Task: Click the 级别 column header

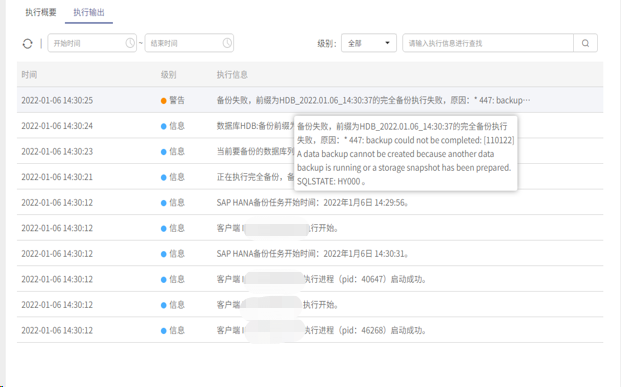Action: pyautogui.click(x=168, y=75)
